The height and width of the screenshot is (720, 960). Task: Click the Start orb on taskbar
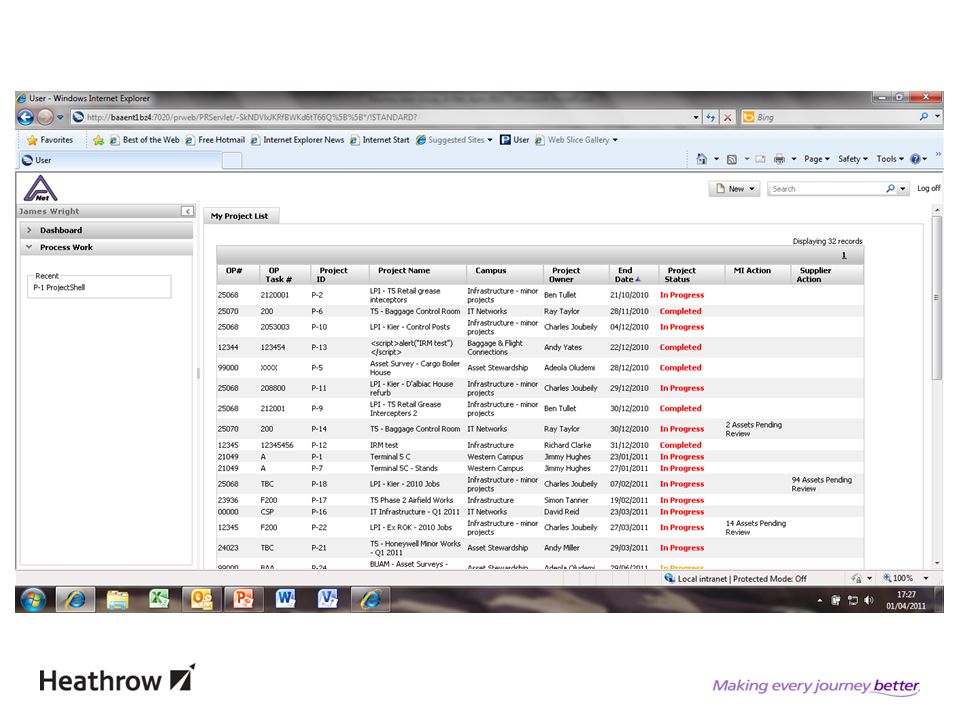pyautogui.click(x=32, y=599)
